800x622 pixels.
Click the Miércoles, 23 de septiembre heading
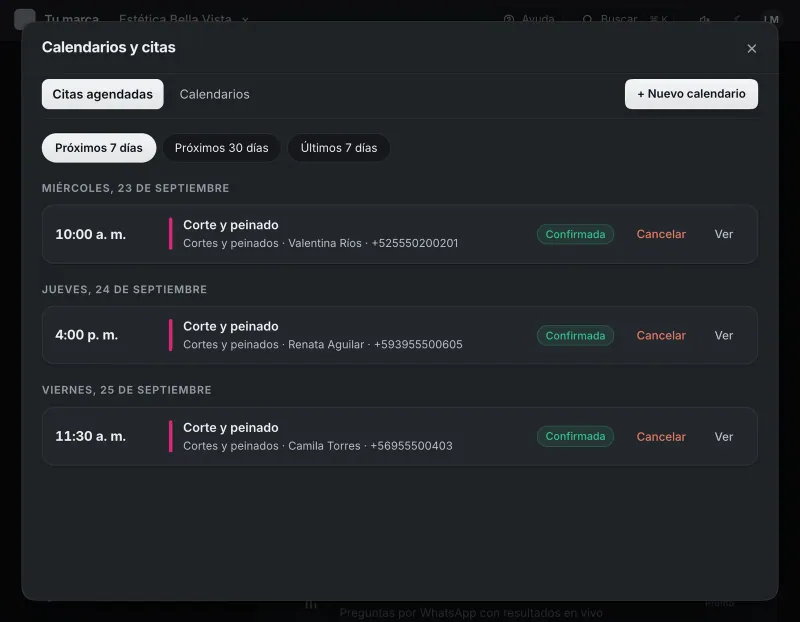[135, 188]
